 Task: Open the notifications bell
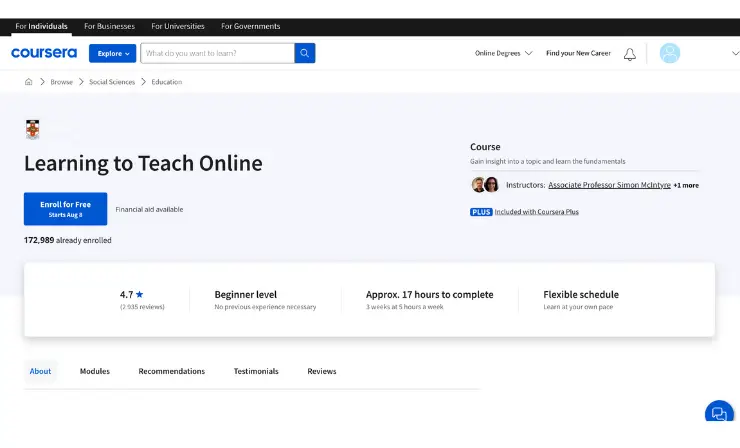tap(630, 54)
